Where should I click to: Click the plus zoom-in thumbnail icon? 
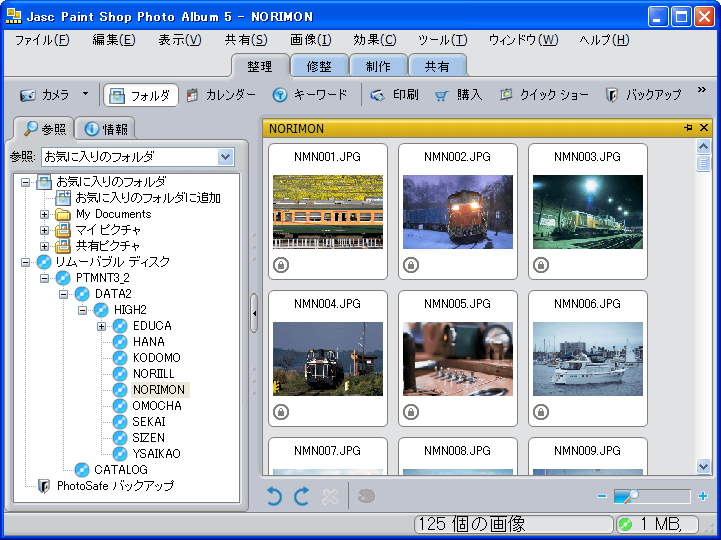(x=703, y=496)
